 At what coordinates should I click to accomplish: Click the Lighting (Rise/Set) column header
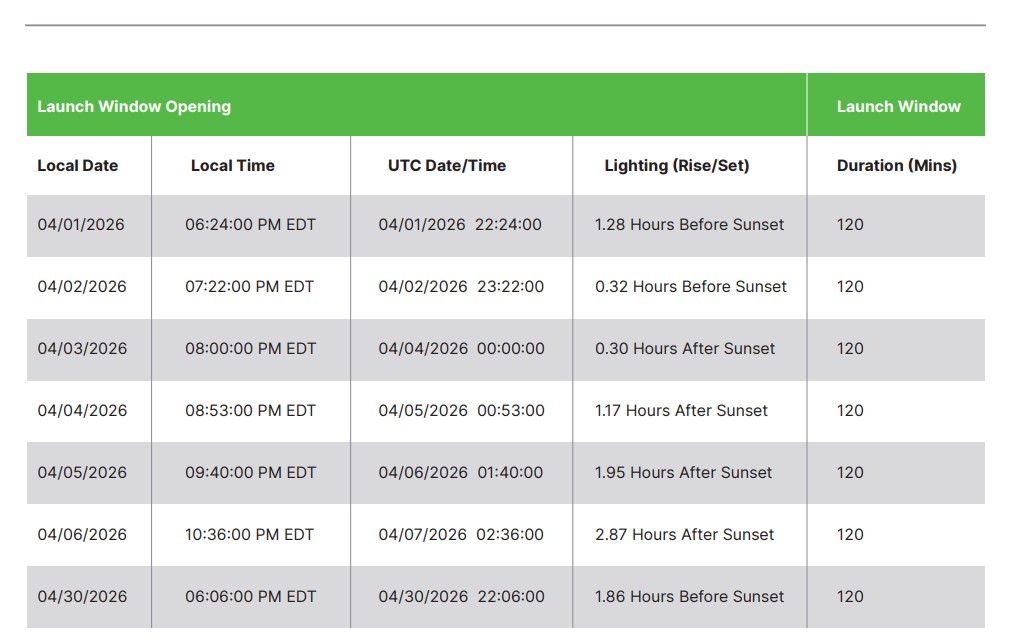[x=676, y=166]
